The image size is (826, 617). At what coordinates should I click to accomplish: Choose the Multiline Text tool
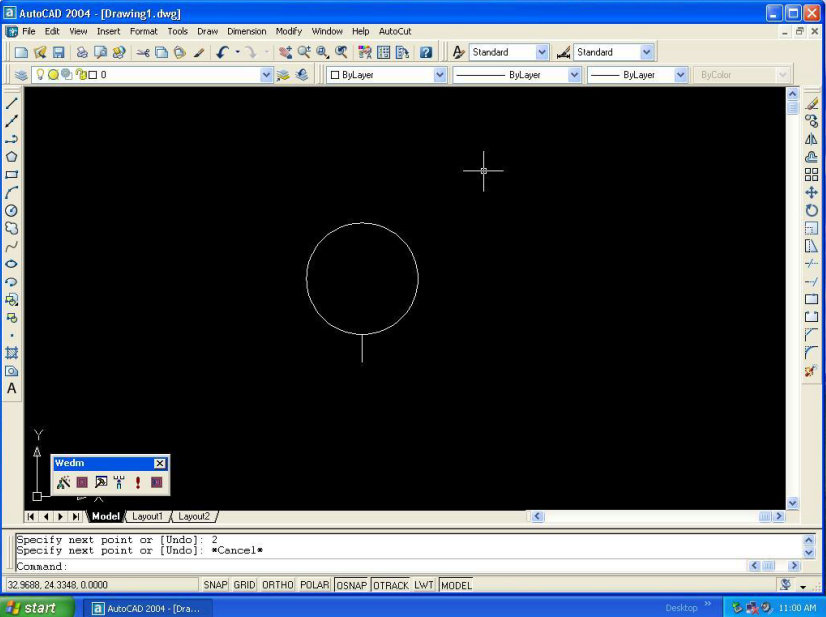point(12,388)
